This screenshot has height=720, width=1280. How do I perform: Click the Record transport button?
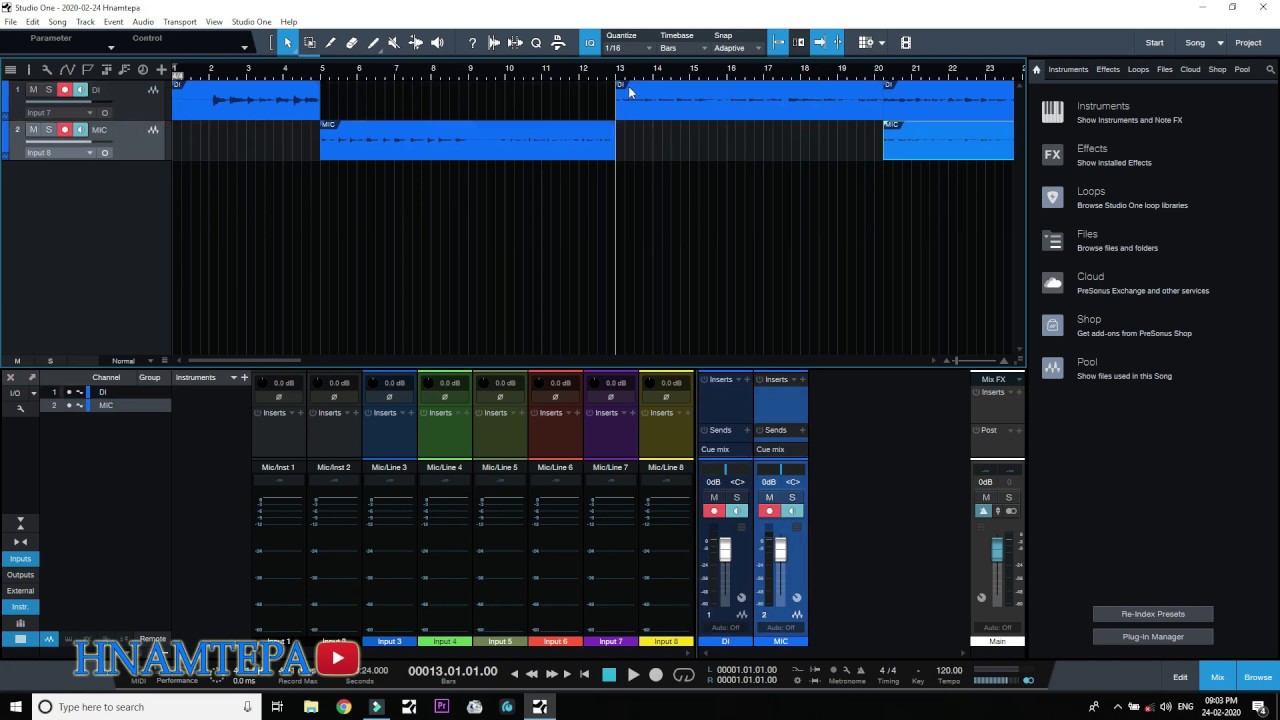[656, 675]
